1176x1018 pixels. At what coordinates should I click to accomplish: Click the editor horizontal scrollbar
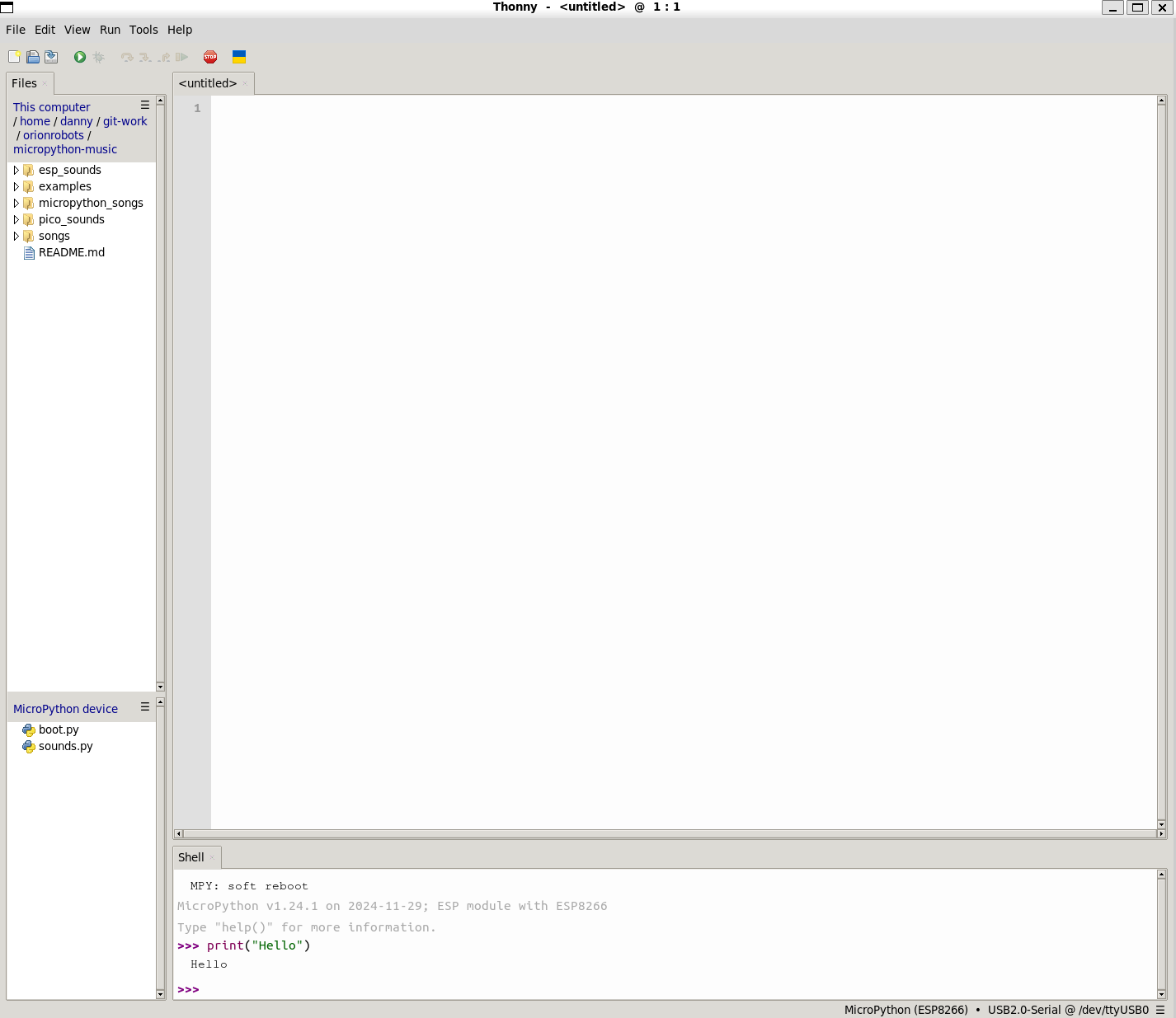668,834
